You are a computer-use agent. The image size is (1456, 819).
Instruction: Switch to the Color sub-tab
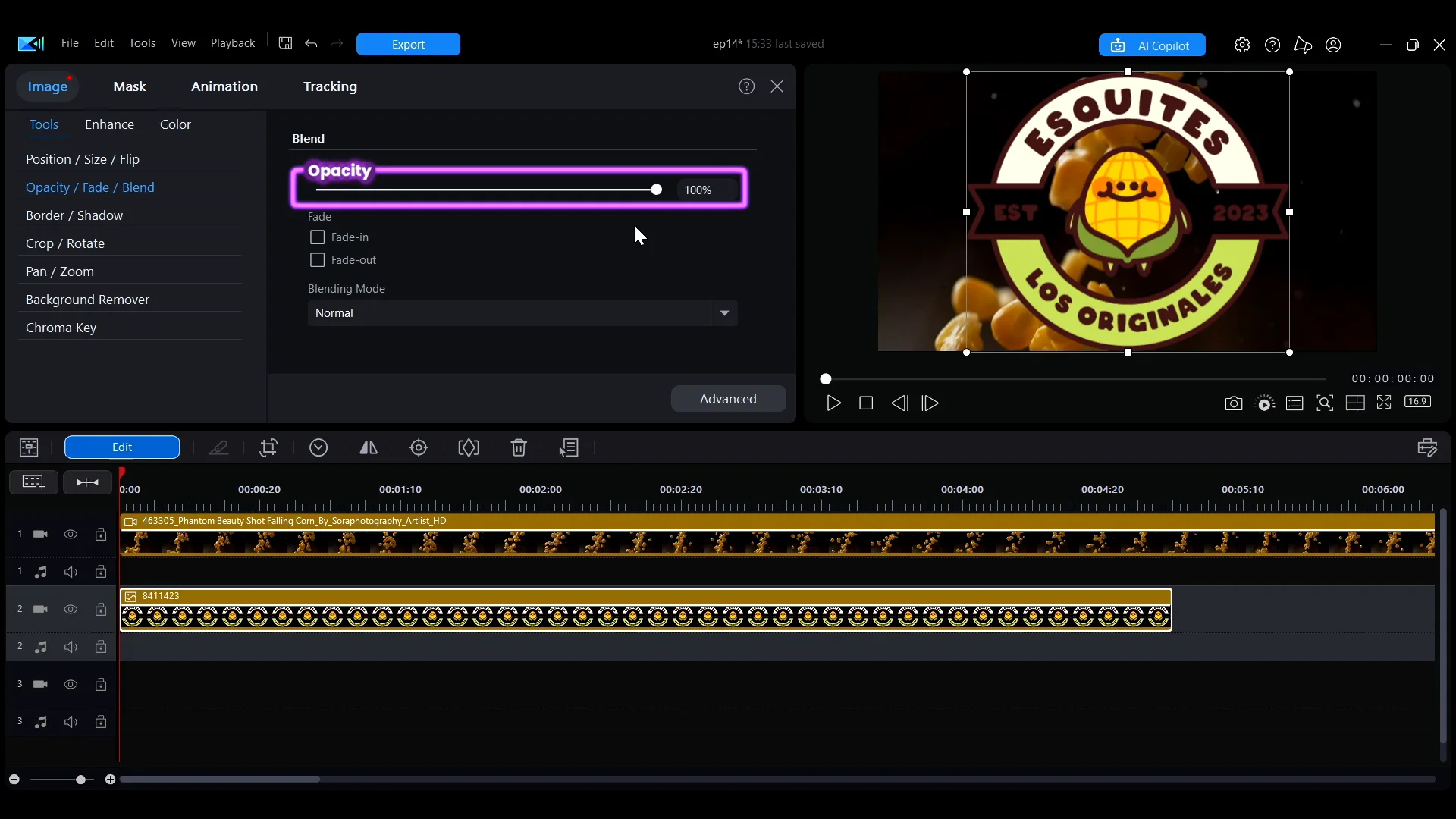point(175,124)
